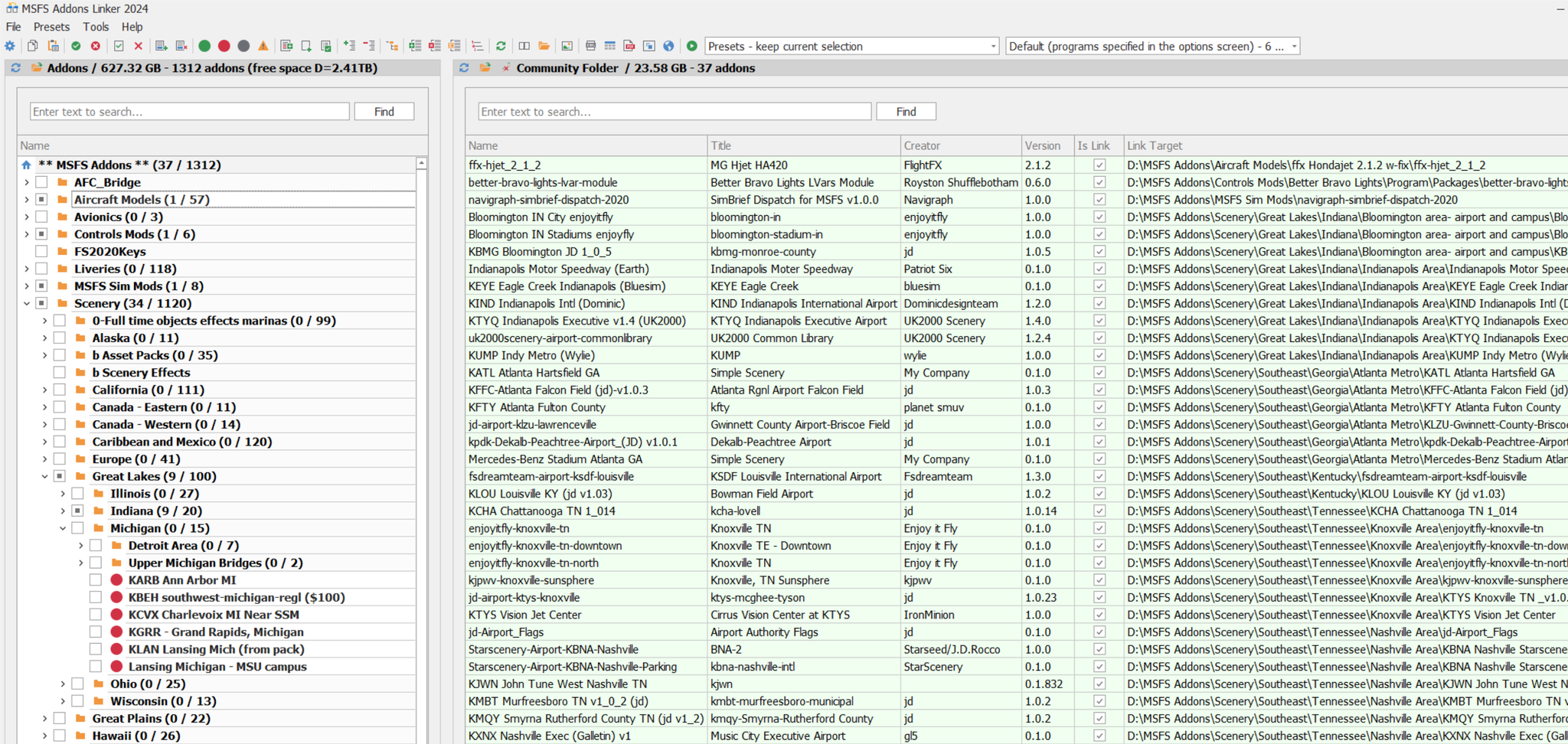Check the FS2020Keys checkbox
Viewport: 1568px width, 744px height.
pyautogui.click(x=41, y=251)
